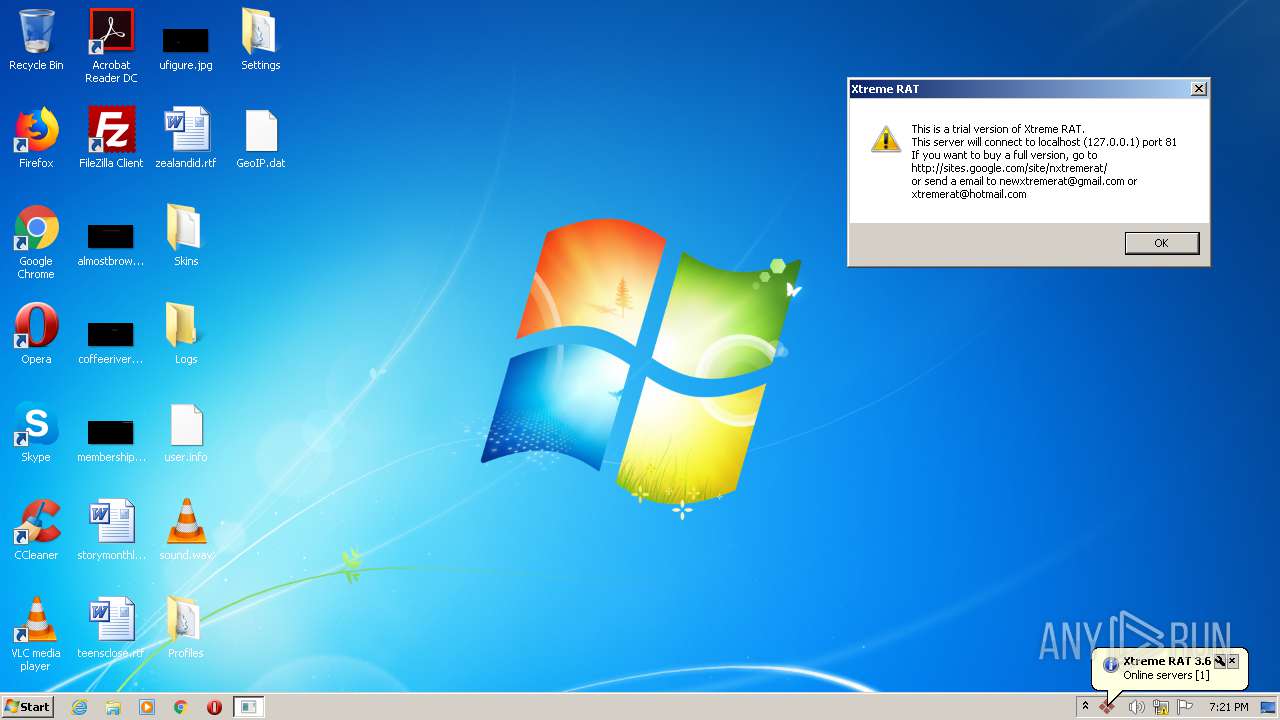Viewport: 1280px width, 720px height.
Task: Open the Profiles folder
Action: (186, 628)
